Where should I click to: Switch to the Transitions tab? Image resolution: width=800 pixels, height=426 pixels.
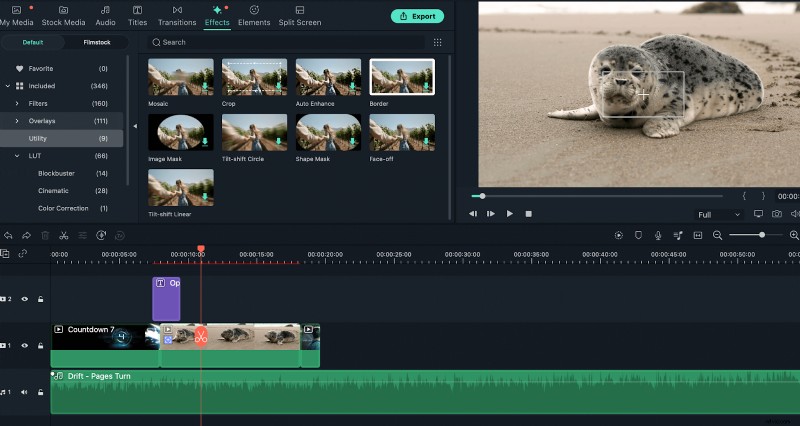point(177,16)
